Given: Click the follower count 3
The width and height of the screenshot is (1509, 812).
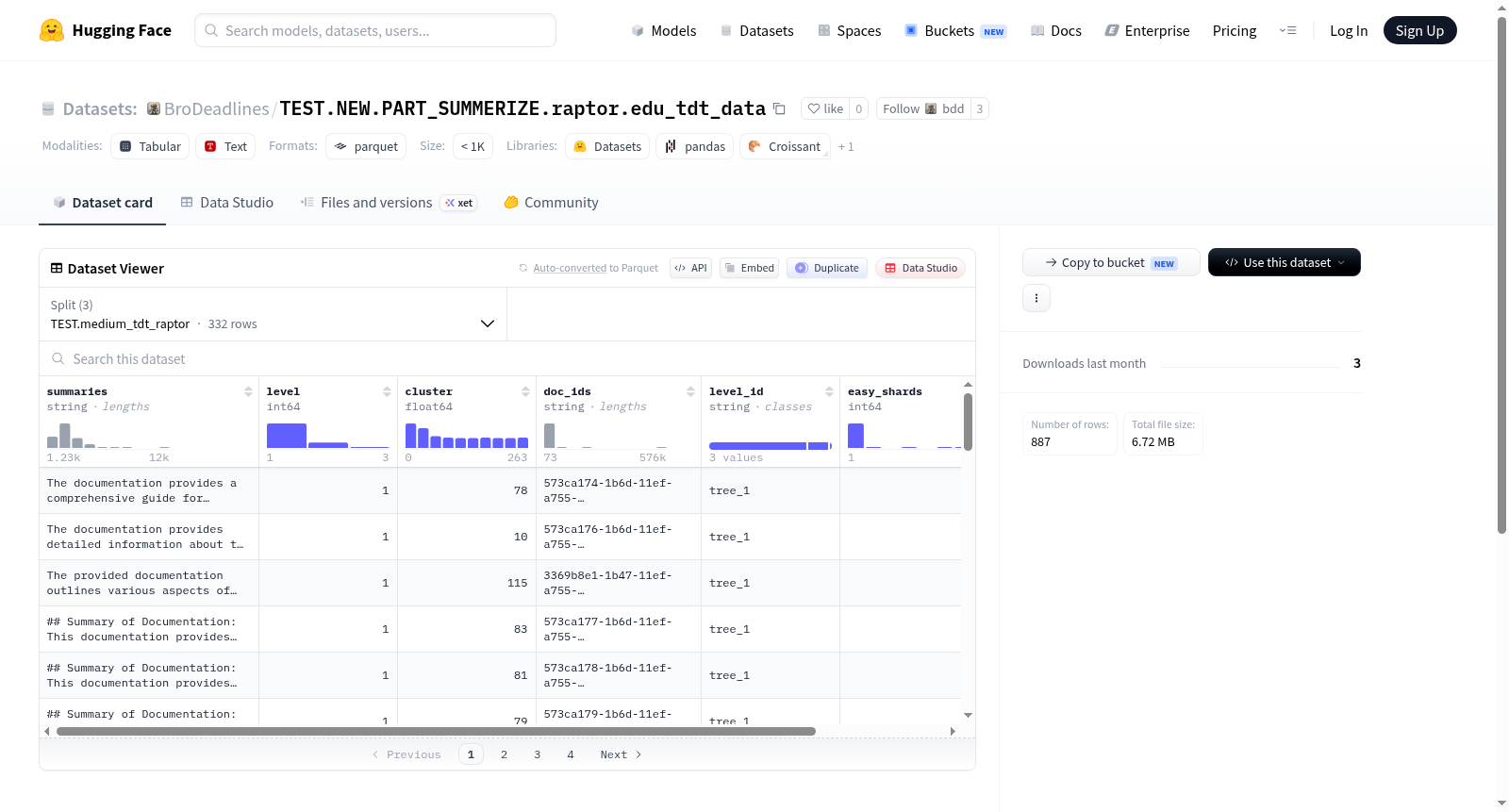Looking at the screenshot, I should 980,108.
